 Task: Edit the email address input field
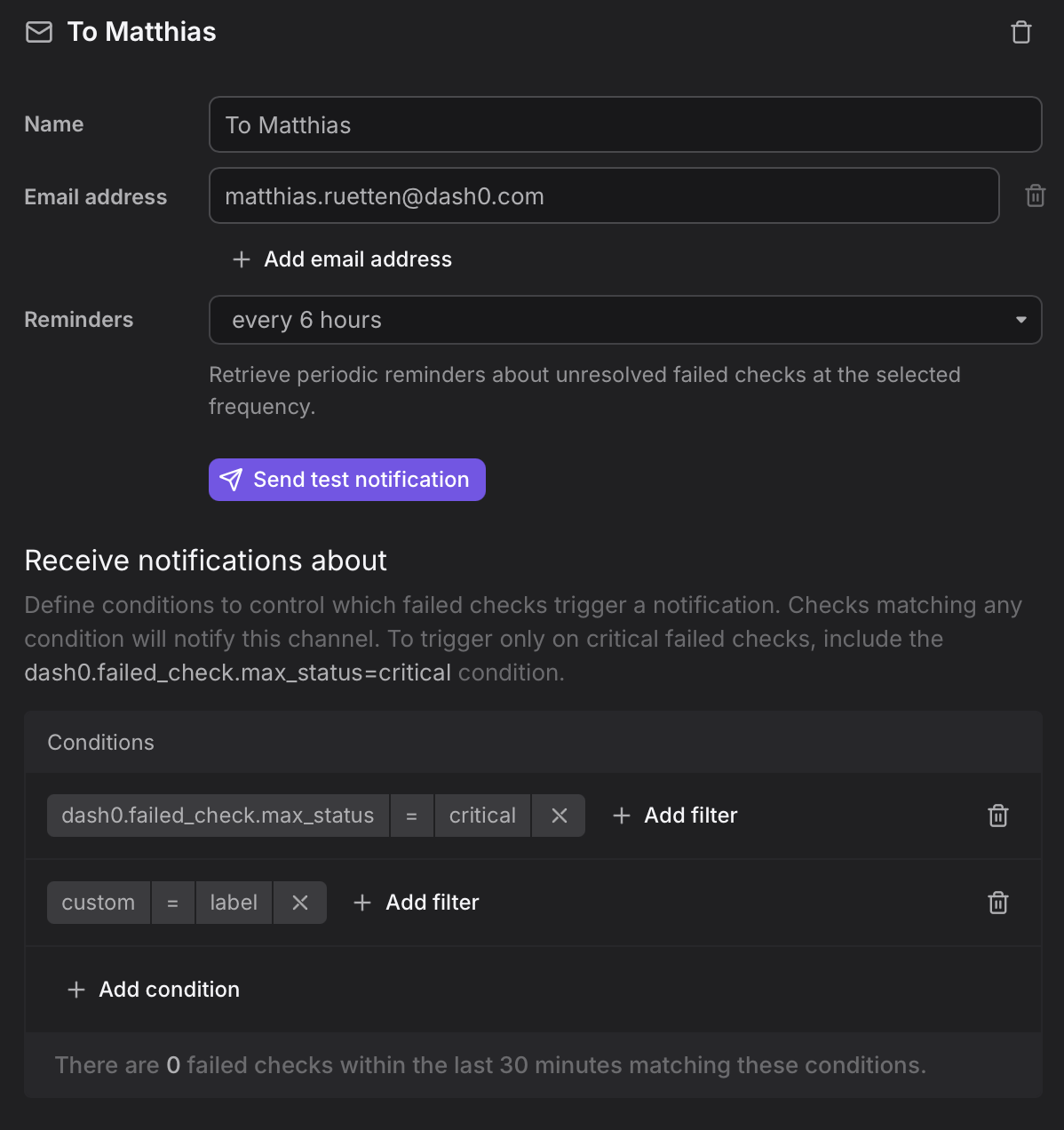(x=603, y=195)
